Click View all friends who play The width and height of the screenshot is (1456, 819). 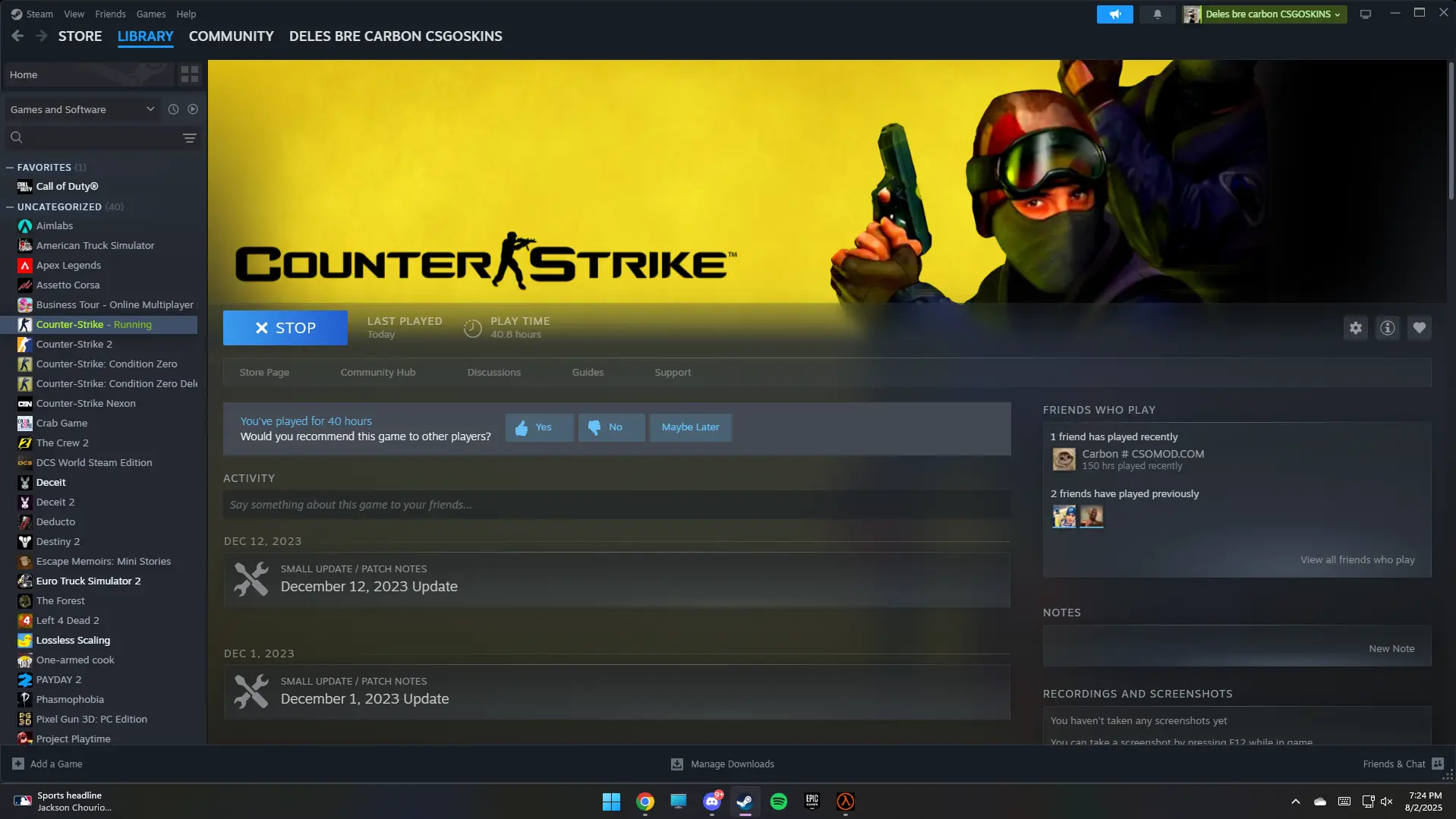[x=1357, y=559]
